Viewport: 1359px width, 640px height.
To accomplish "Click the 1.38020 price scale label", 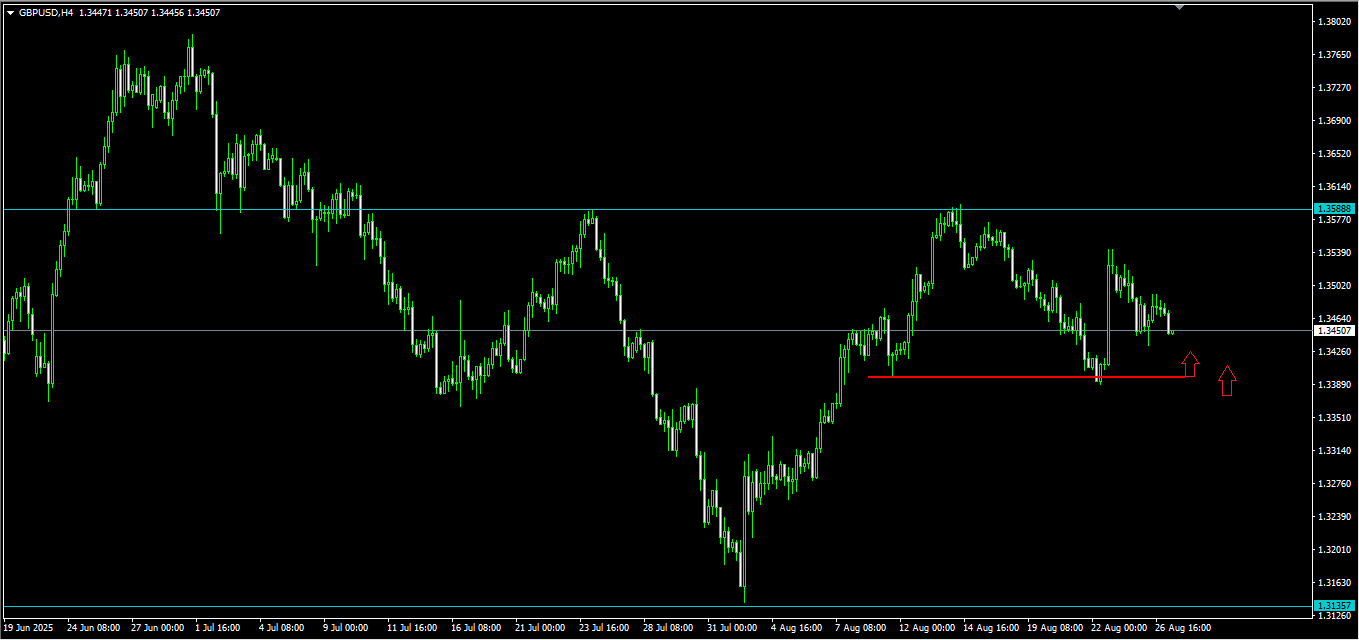I will pyautogui.click(x=1335, y=22).
